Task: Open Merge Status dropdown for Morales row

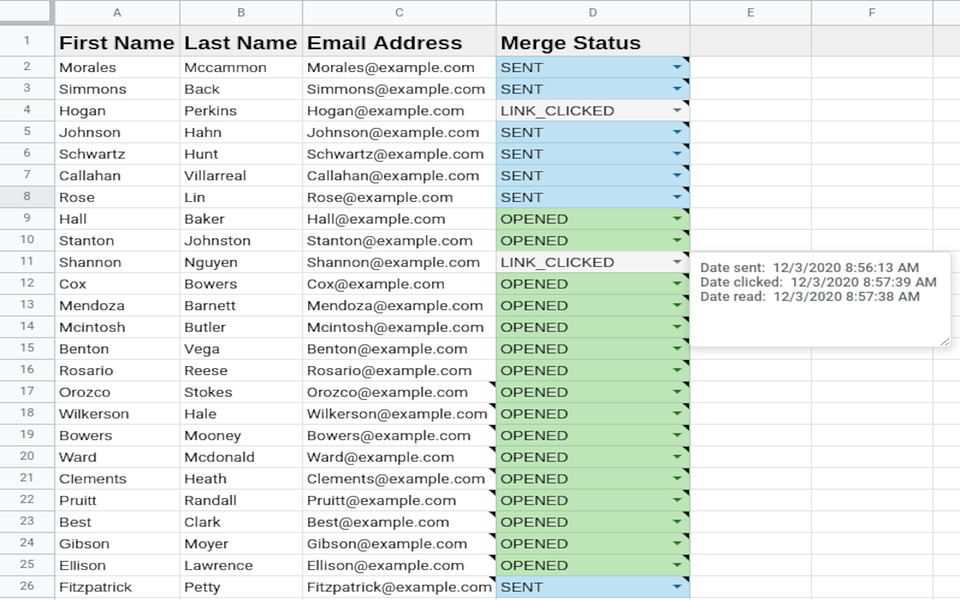Action: click(x=677, y=67)
